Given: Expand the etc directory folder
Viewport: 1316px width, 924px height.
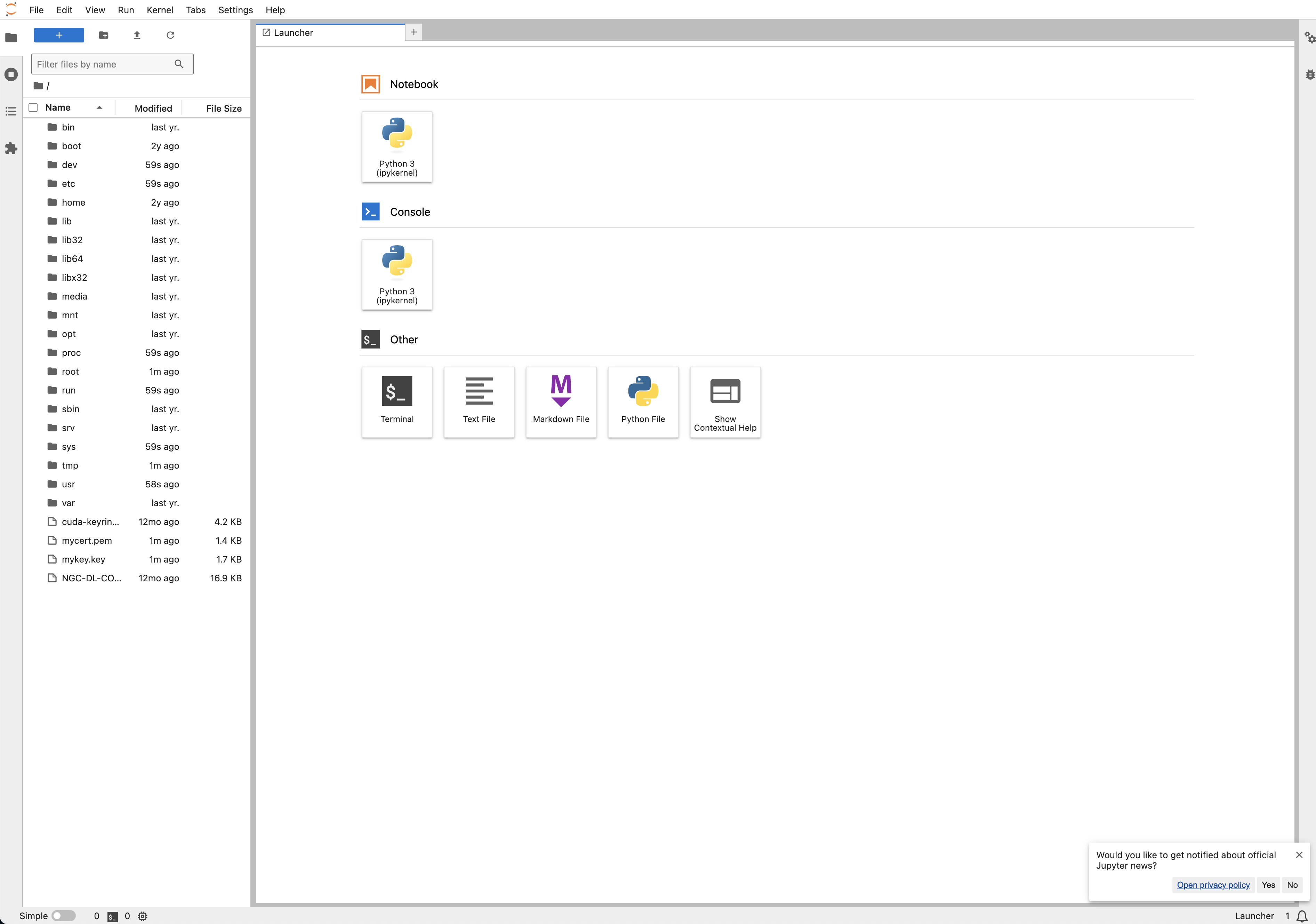Looking at the screenshot, I should point(69,183).
